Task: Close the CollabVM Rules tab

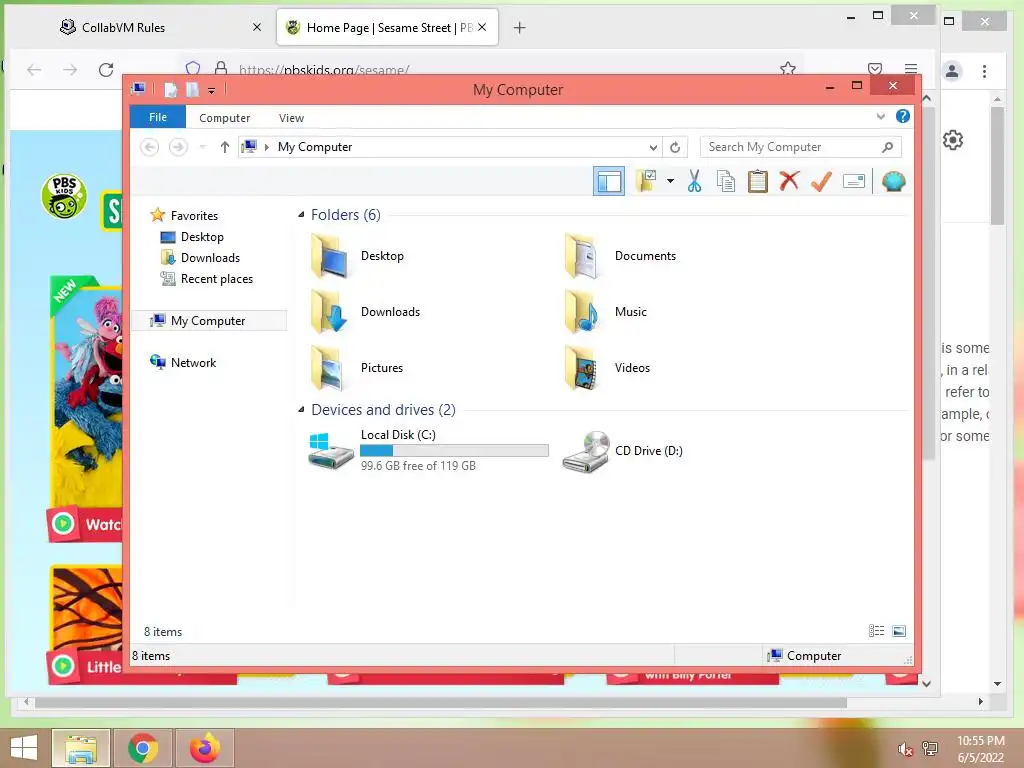Action: click(x=257, y=27)
